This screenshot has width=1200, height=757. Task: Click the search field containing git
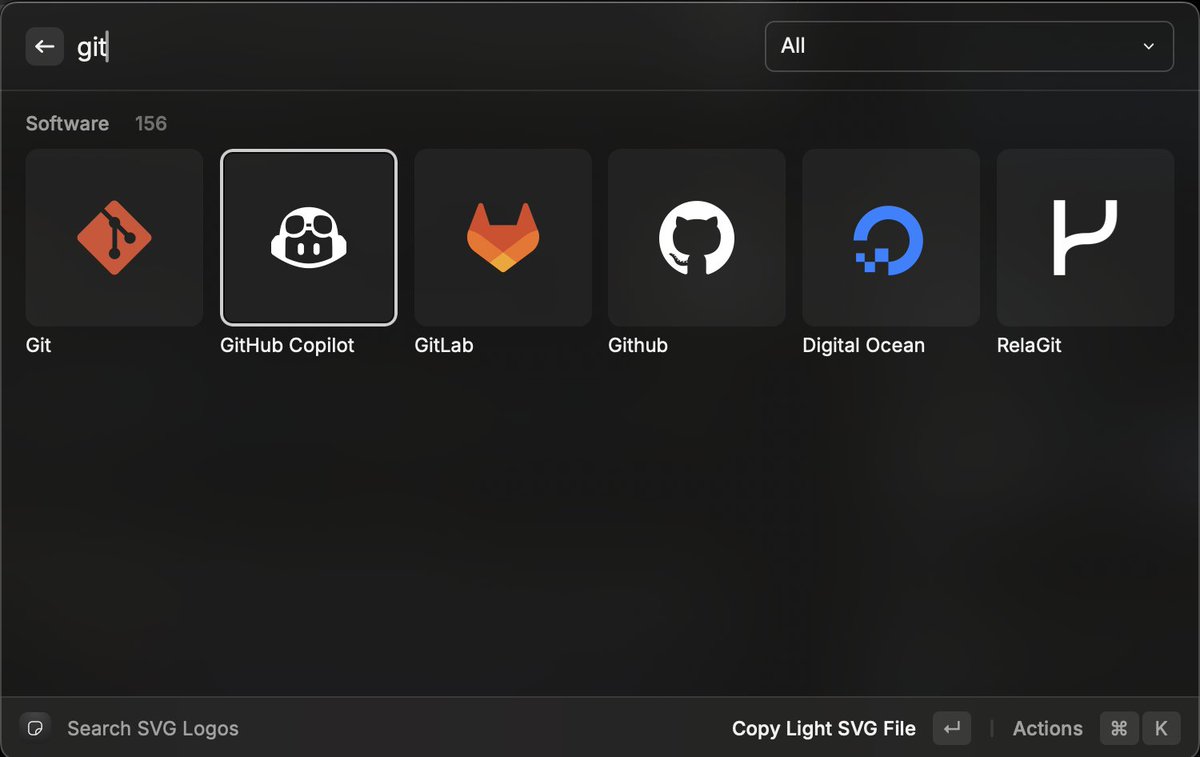click(x=410, y=47)
